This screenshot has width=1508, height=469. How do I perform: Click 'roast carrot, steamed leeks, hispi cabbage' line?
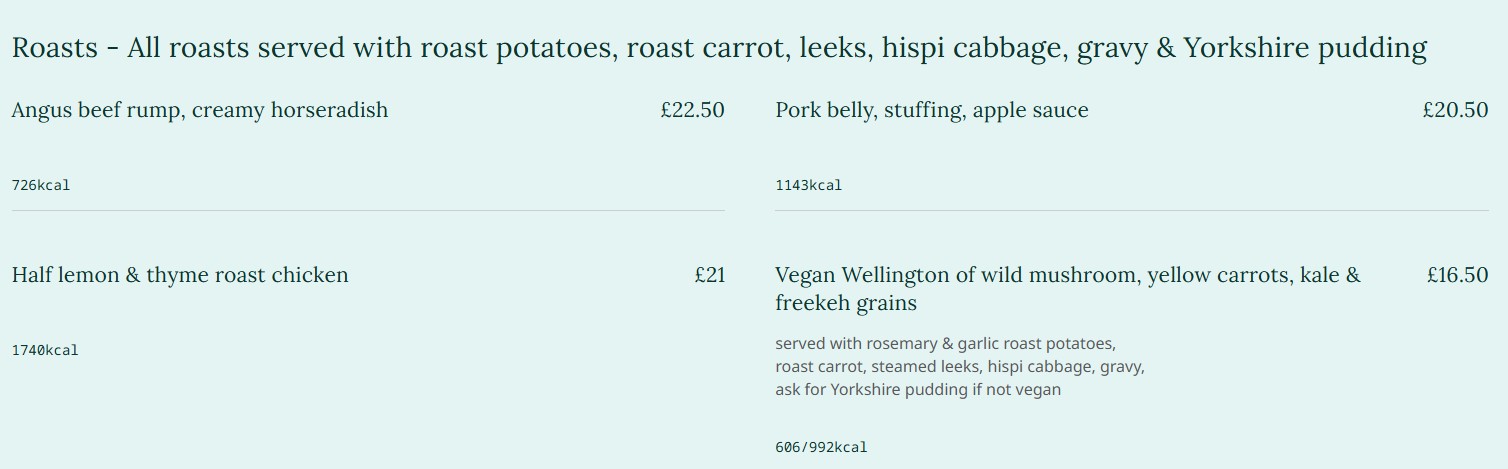click(x=959, y=367)
